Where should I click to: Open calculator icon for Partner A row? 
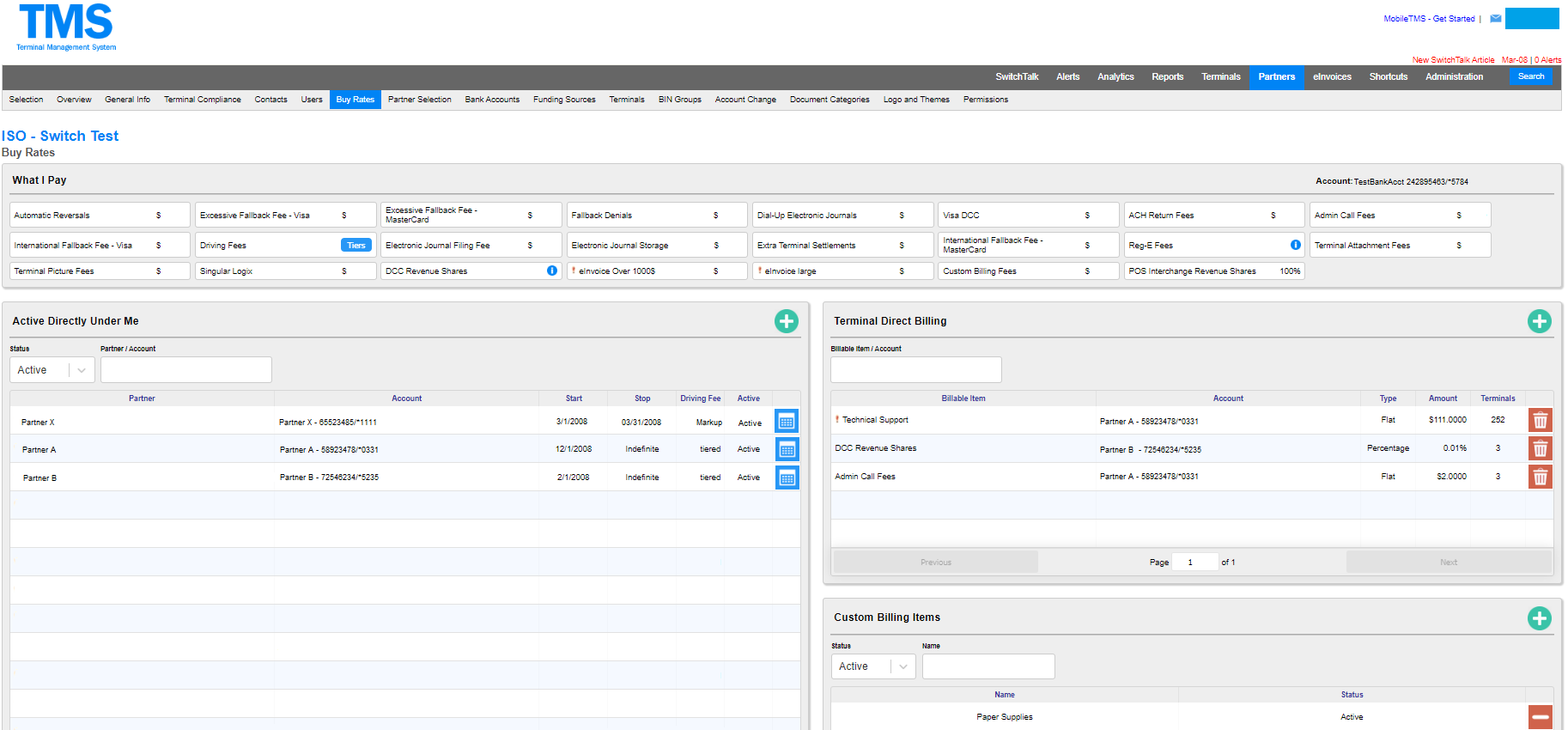tap(787, 449)
